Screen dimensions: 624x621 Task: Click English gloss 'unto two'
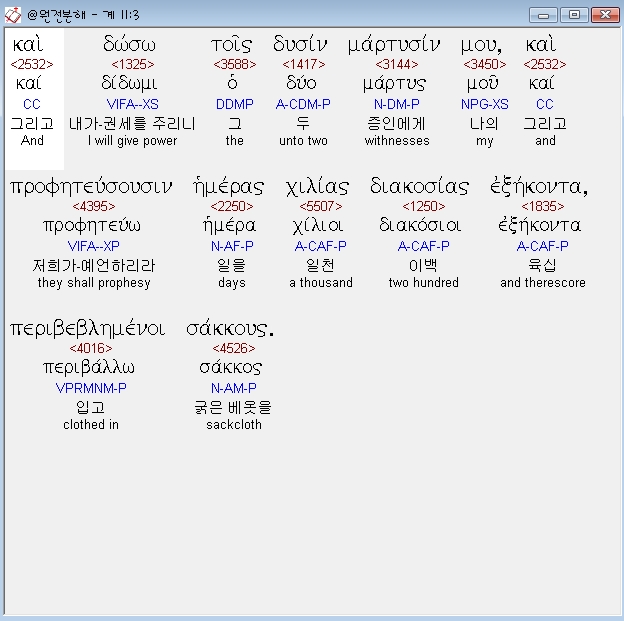point(303,141)
